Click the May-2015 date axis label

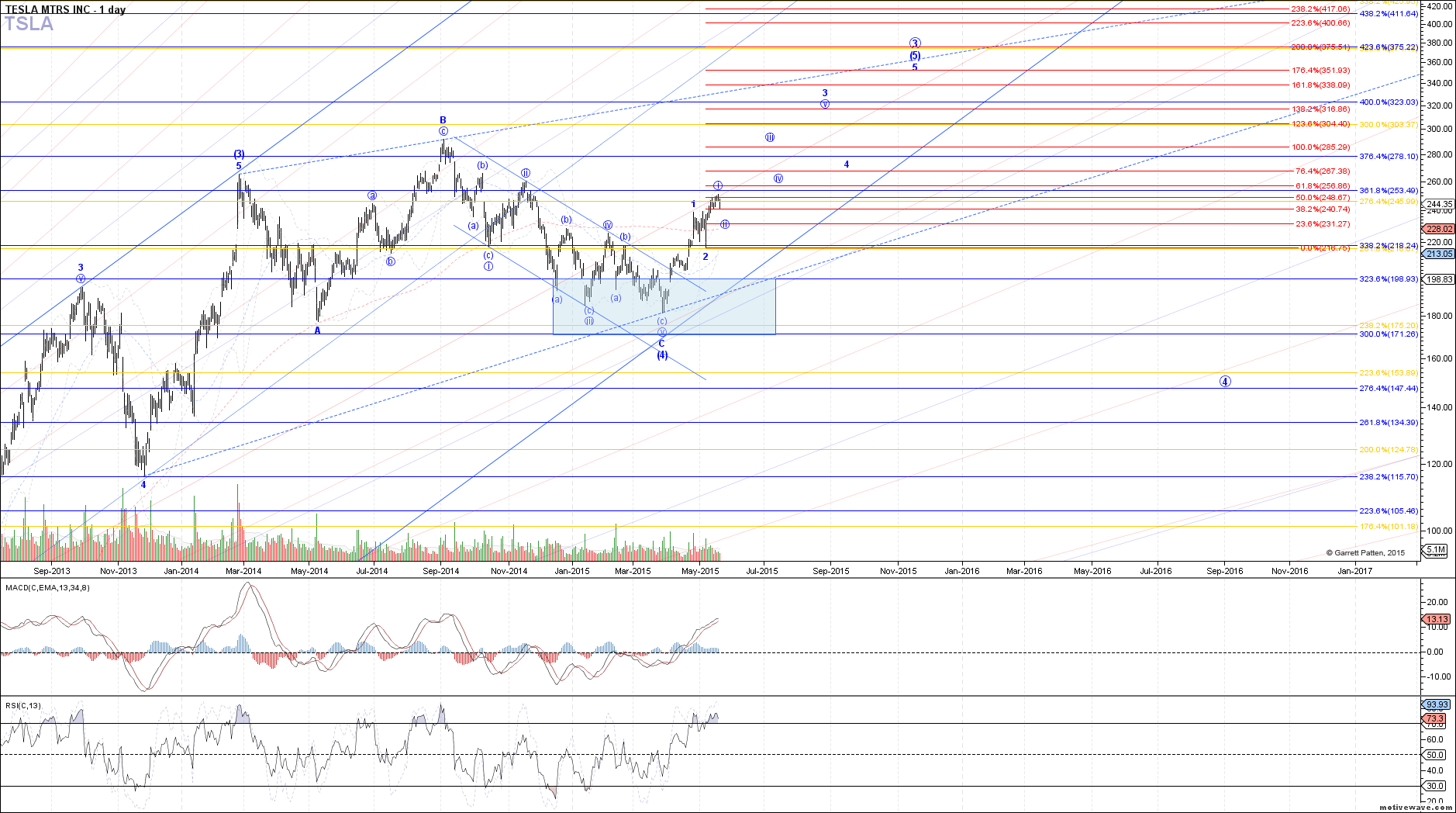pyautogui.click(x=700, y=571)
